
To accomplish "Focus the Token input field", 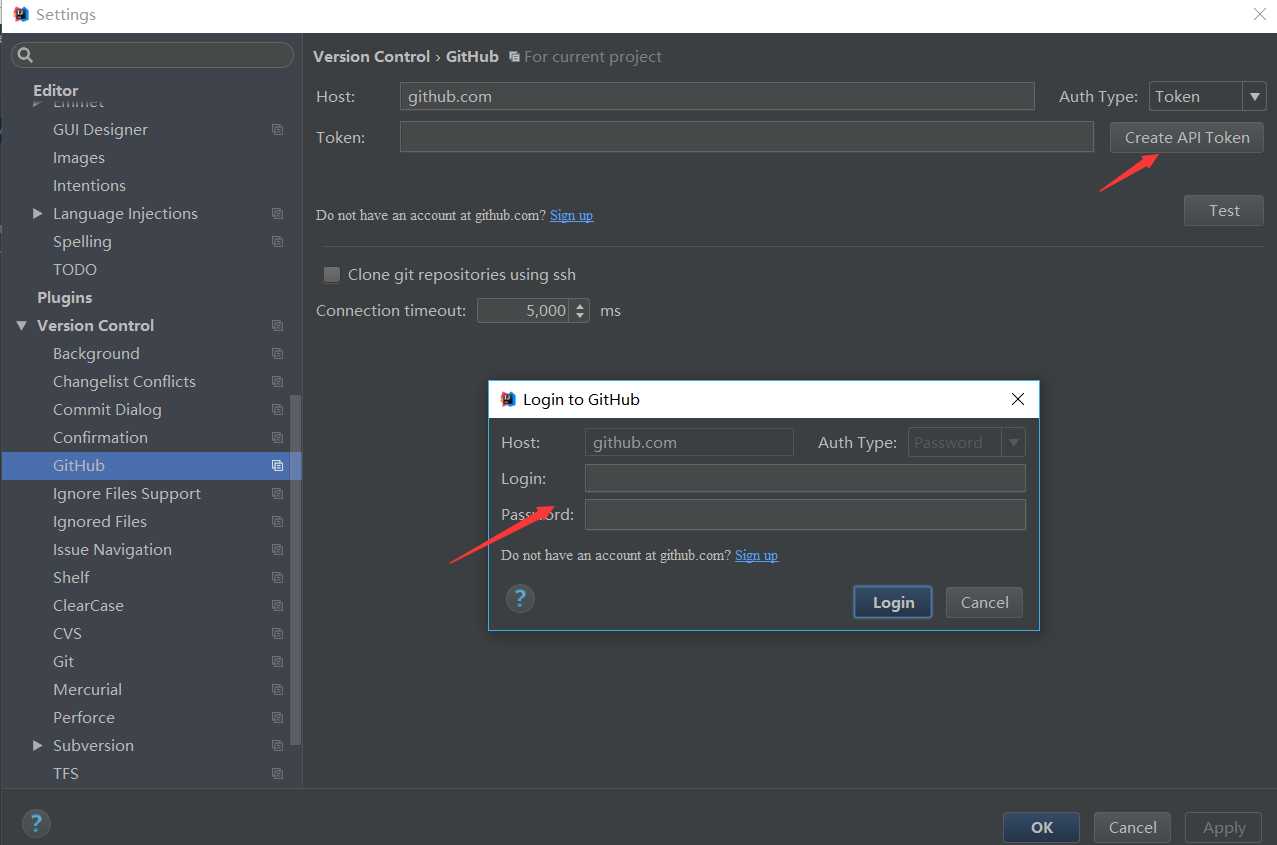I will coord(746,137).
